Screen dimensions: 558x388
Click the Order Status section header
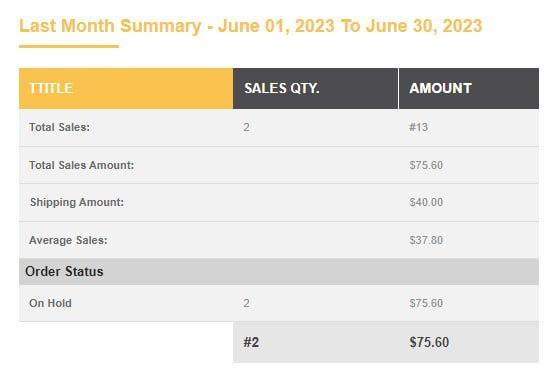[x=279, y=272]
